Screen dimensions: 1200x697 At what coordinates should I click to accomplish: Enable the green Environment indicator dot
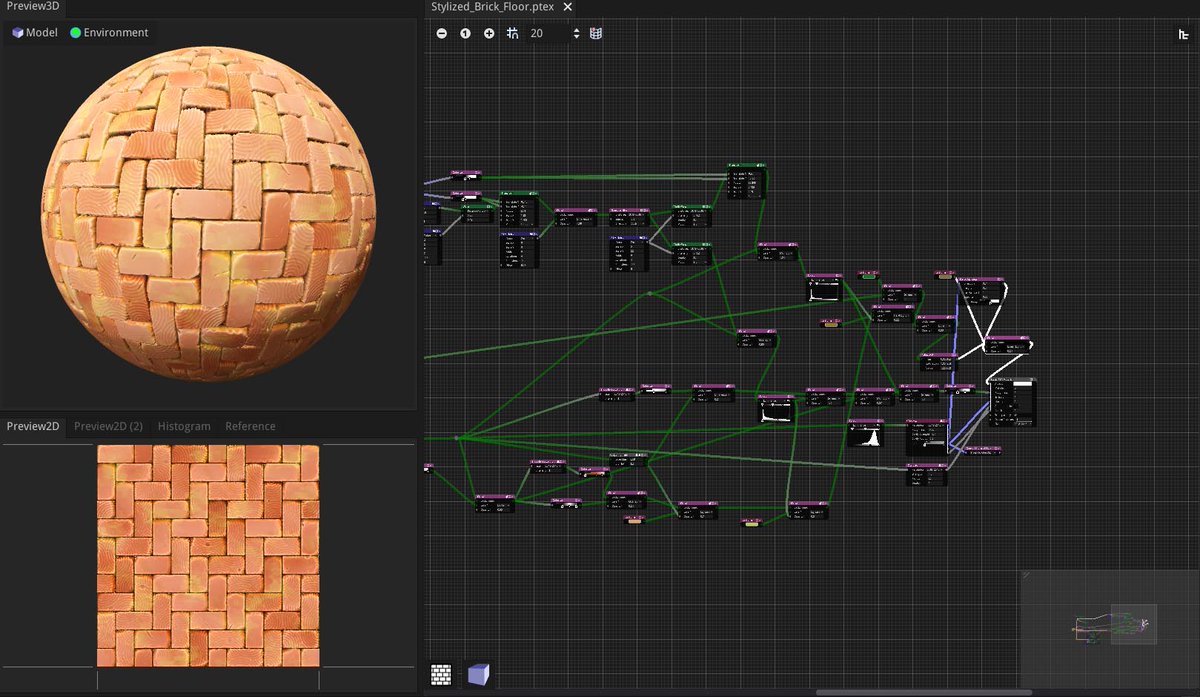click(73, 32)
